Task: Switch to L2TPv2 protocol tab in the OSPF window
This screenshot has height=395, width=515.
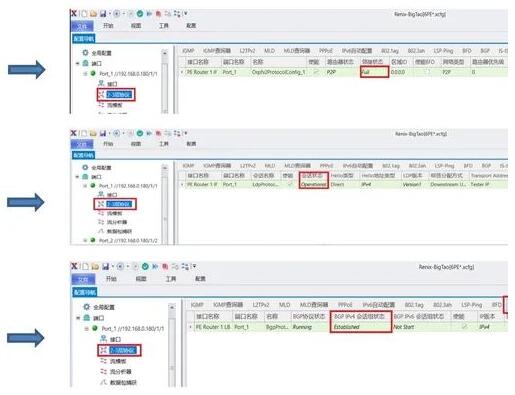Action: (x=247, y=51)
